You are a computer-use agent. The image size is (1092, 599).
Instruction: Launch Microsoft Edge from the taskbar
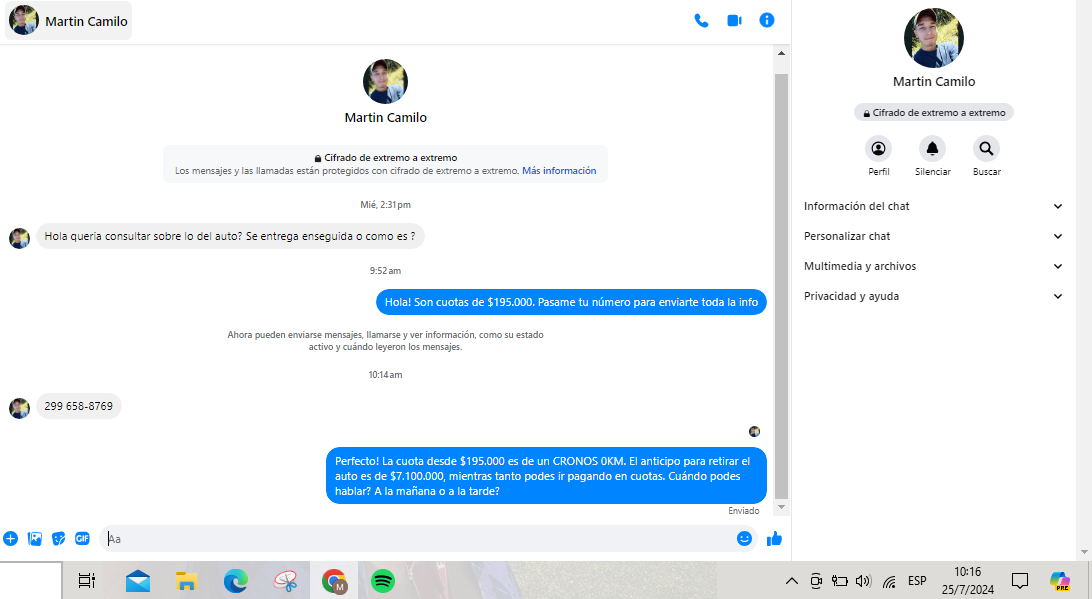coord(235,580)
